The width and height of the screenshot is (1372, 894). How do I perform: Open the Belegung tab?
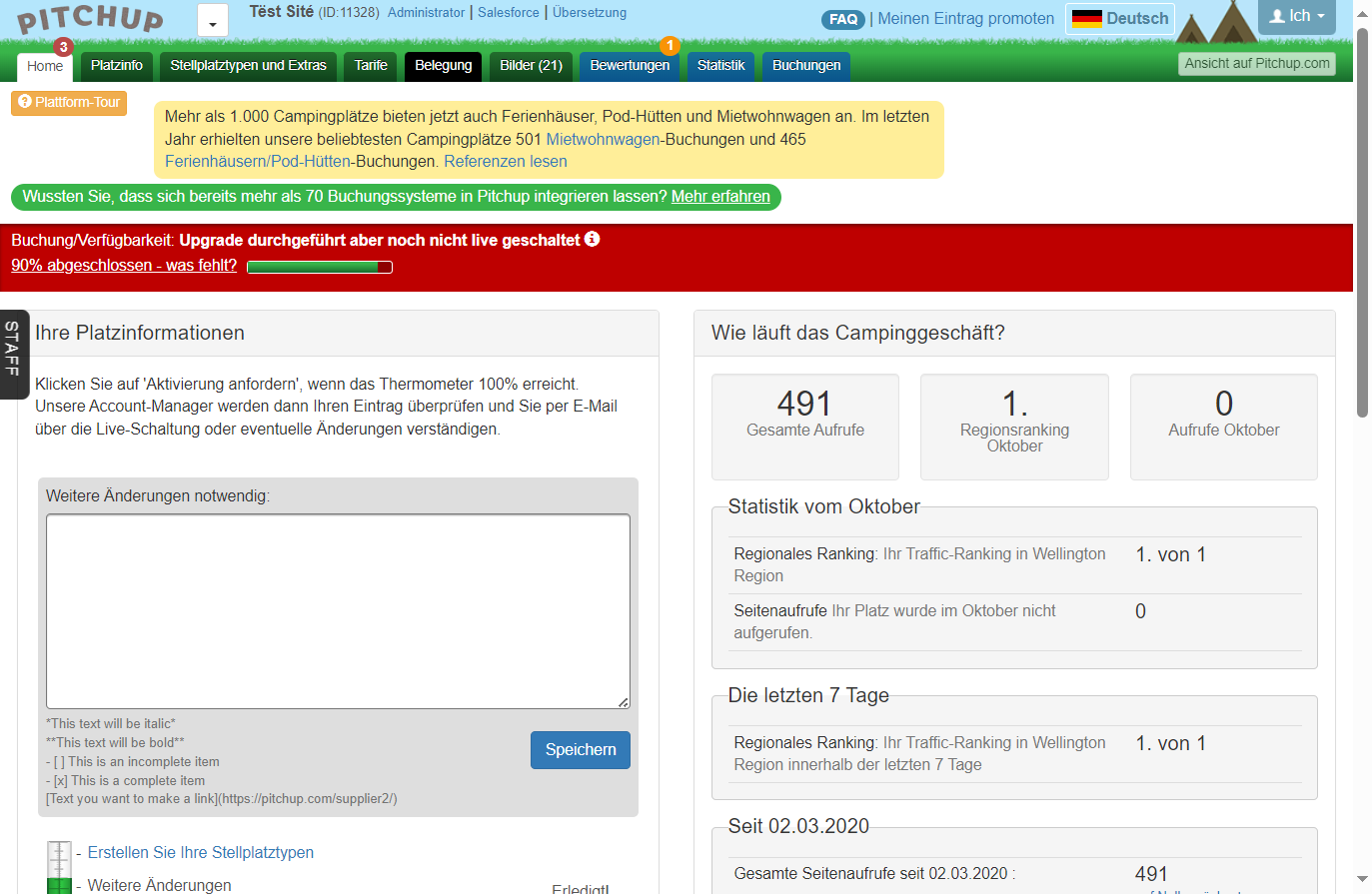pyautogui.click(x=444, y=66)
